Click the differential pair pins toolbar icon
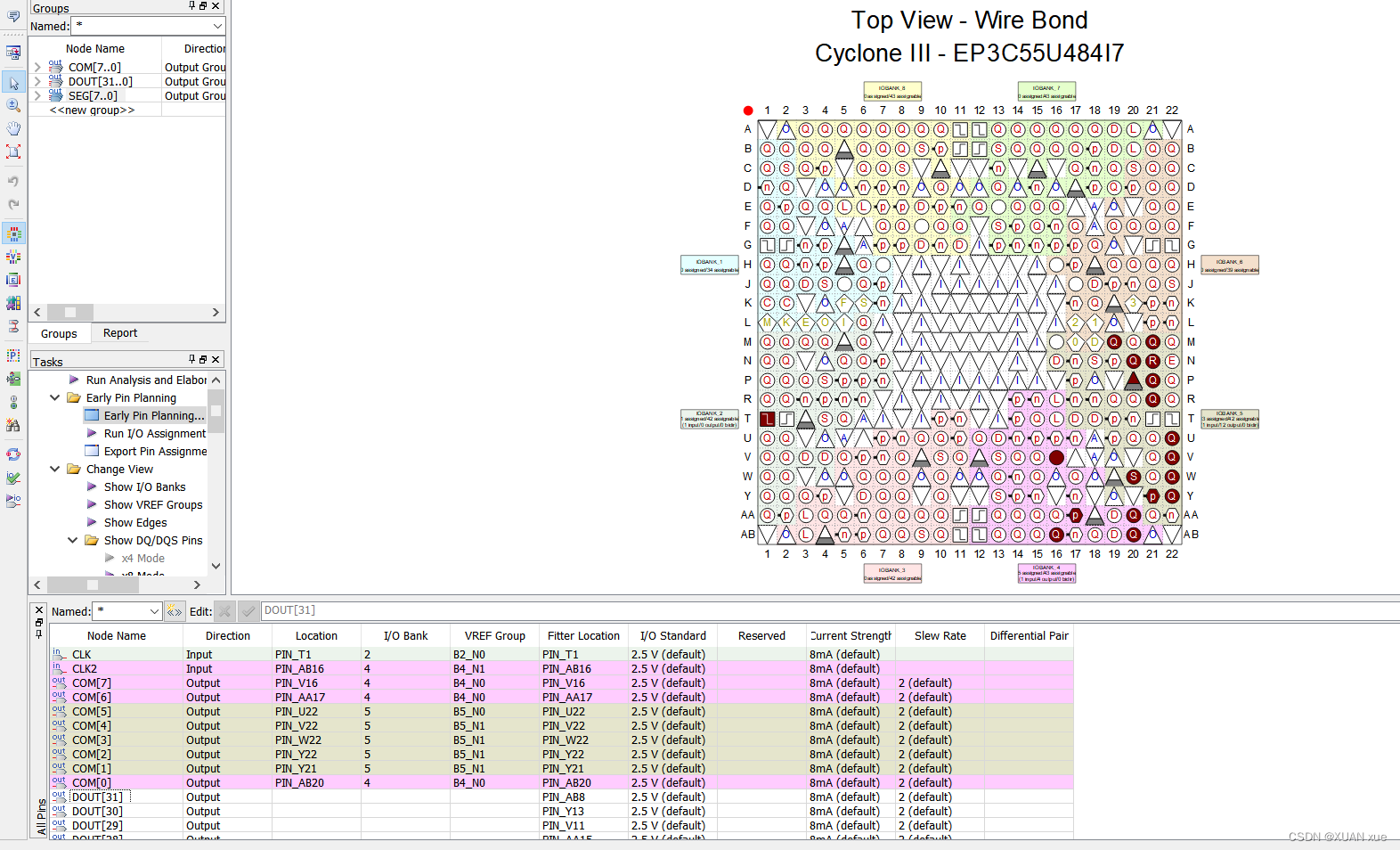The height and width of the screenshot is (850, 1400). [x=13, y=326]
